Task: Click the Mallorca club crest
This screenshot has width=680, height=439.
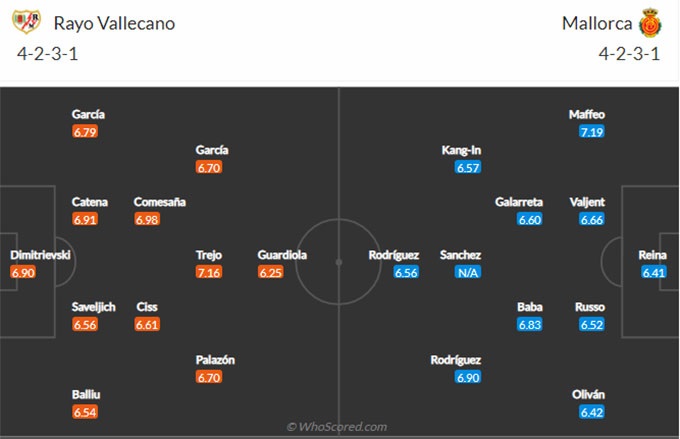Action: pyautogui.click(x=650, y=23)
